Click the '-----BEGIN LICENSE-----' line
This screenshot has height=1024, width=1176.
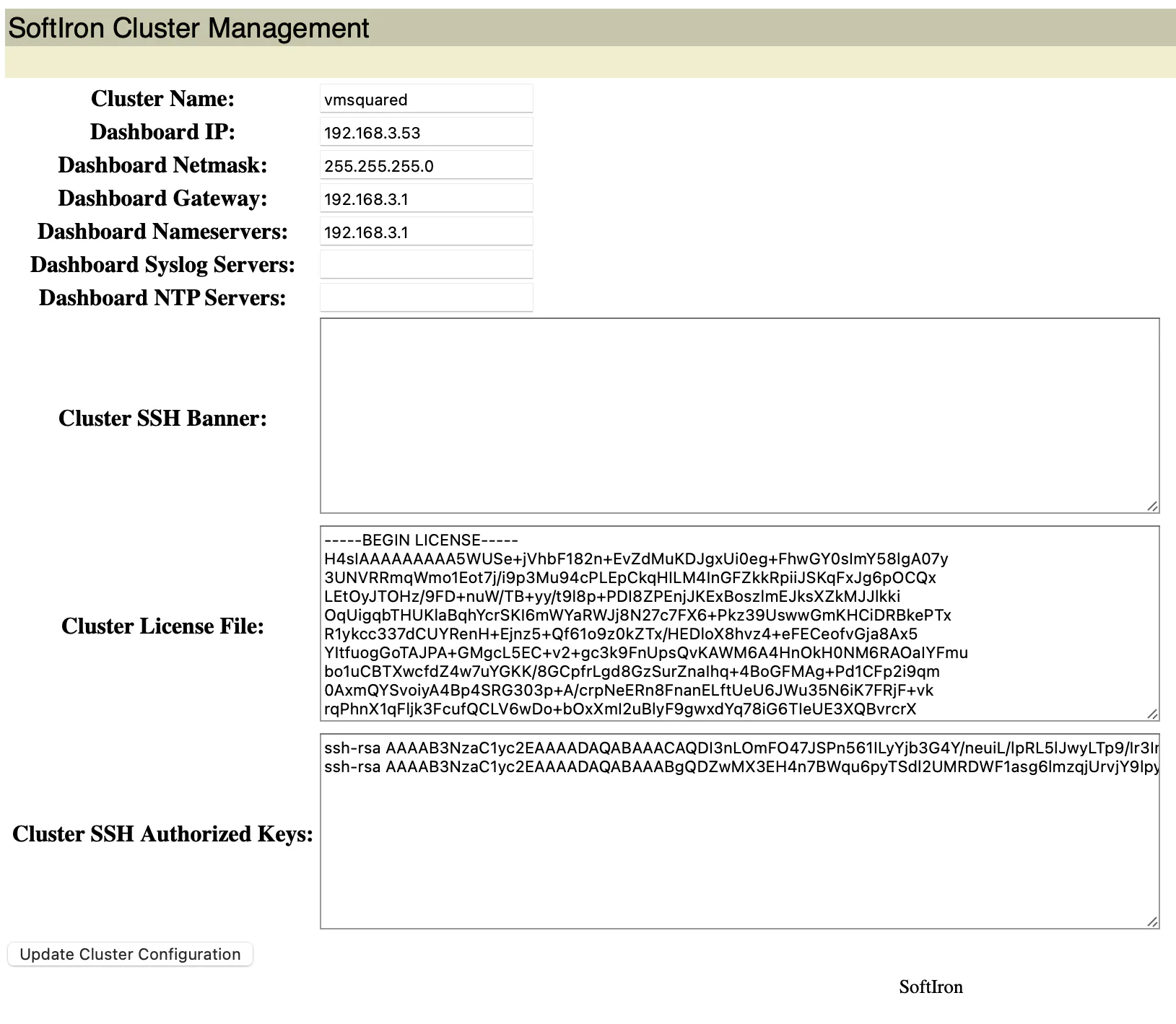pos(421,540)
